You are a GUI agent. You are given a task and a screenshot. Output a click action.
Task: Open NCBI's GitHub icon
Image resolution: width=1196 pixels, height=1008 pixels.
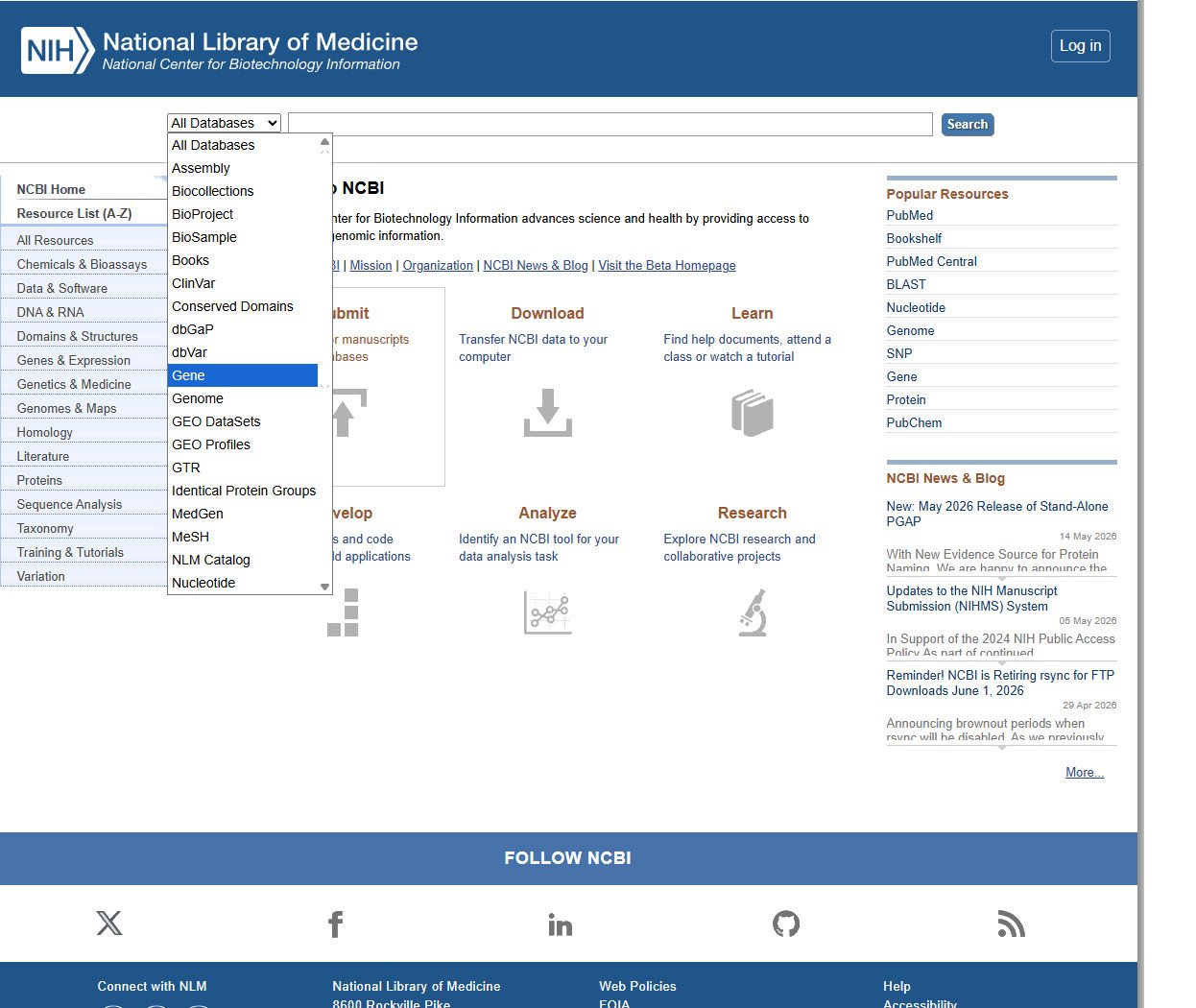click(786, 924)
